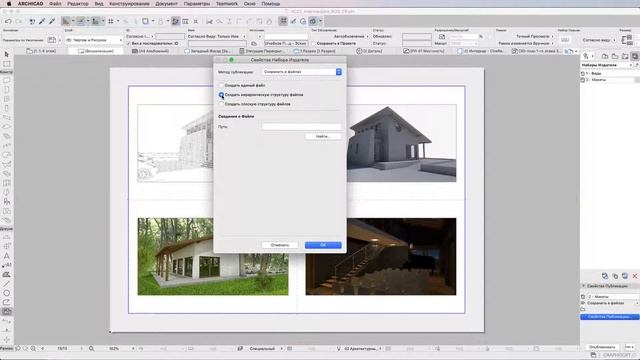Click the Undo arrow icon
640x360 pixels.
pyautogui.click(x=8, y=21)
